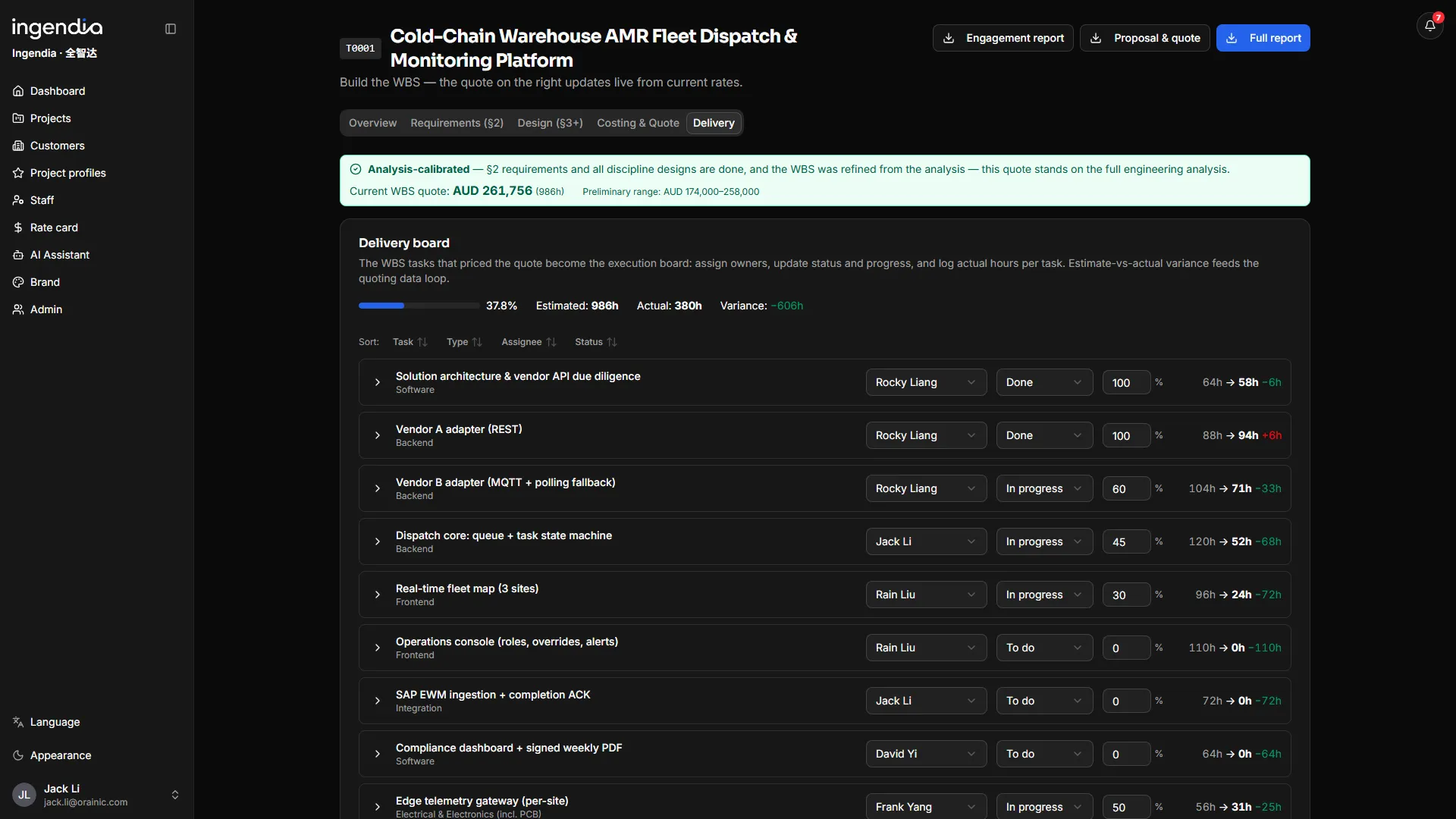Viewport: 1456px width, 819px height.
Task: Download the Full report
Action: [x=1263, y=38]
